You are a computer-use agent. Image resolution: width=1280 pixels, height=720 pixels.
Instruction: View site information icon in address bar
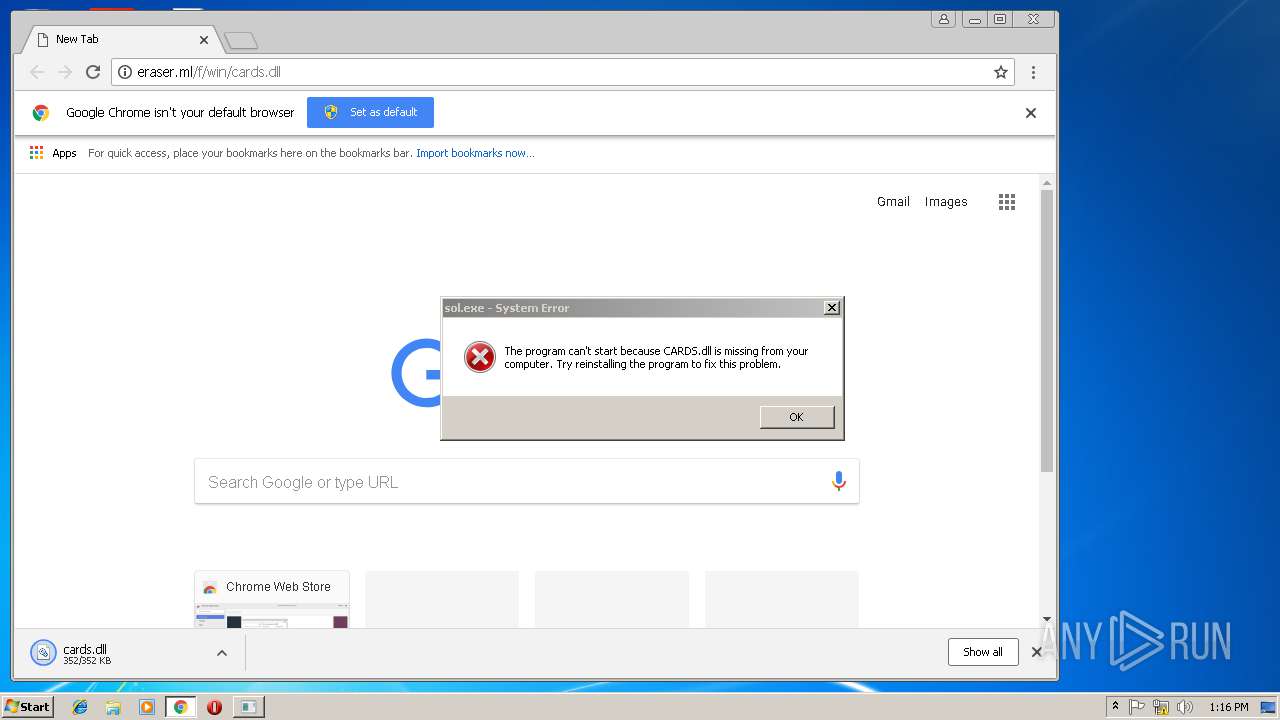pyautogui.click(x=125, y=72)
